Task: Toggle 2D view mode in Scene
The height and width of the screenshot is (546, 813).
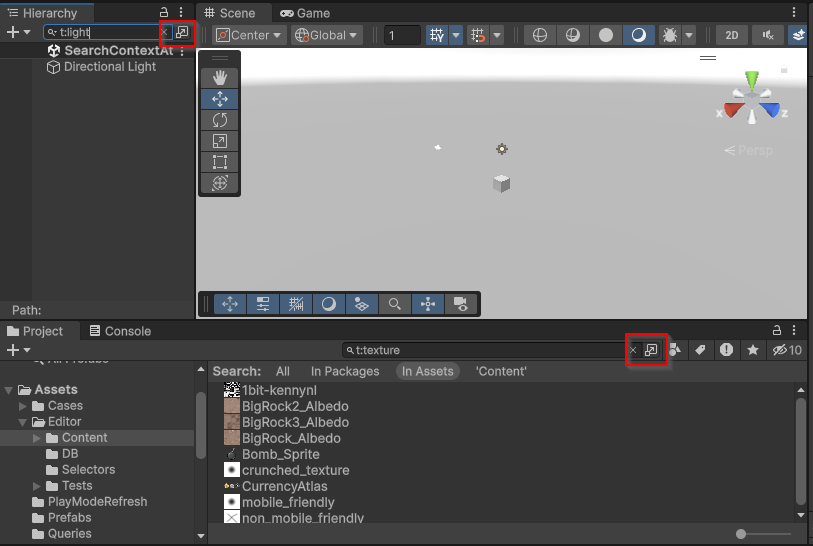Action: [x=731, y=35]
